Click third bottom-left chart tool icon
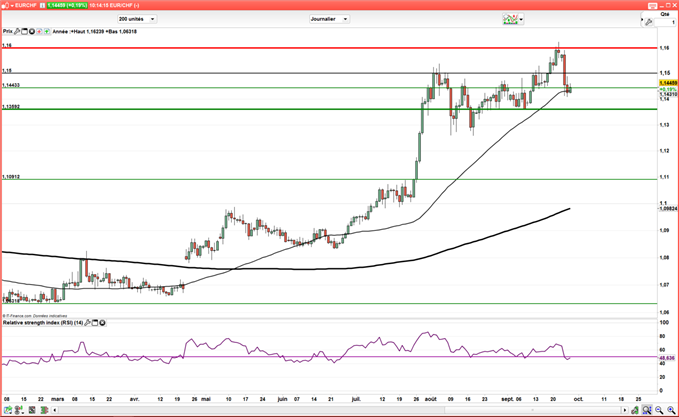 tap(32, 410)
